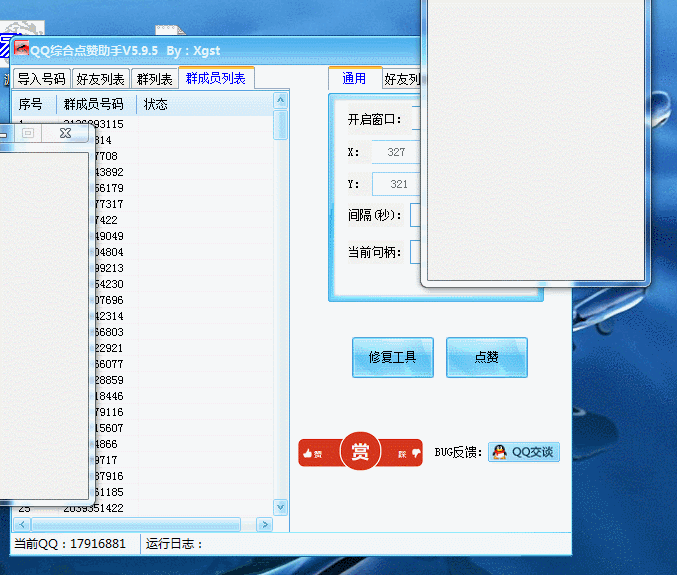Screen dimensions: 677x575
Task: Select the member row ending 22921
Action: coord(183,348)
